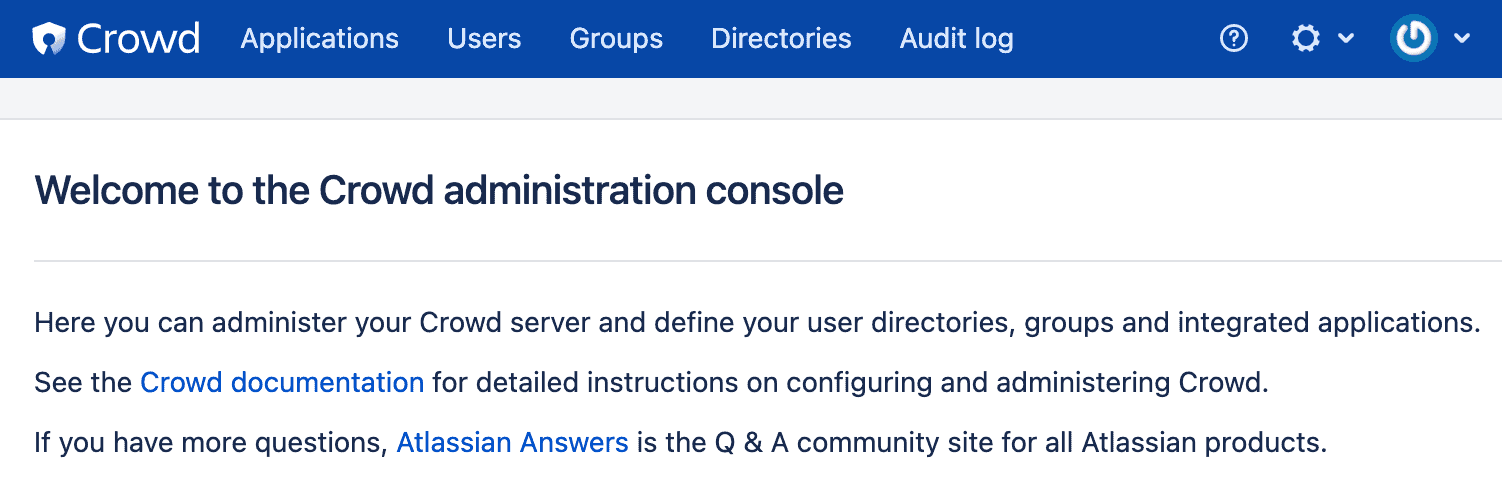
Task: Open the Applications menu item
Action: click(319, 39)
